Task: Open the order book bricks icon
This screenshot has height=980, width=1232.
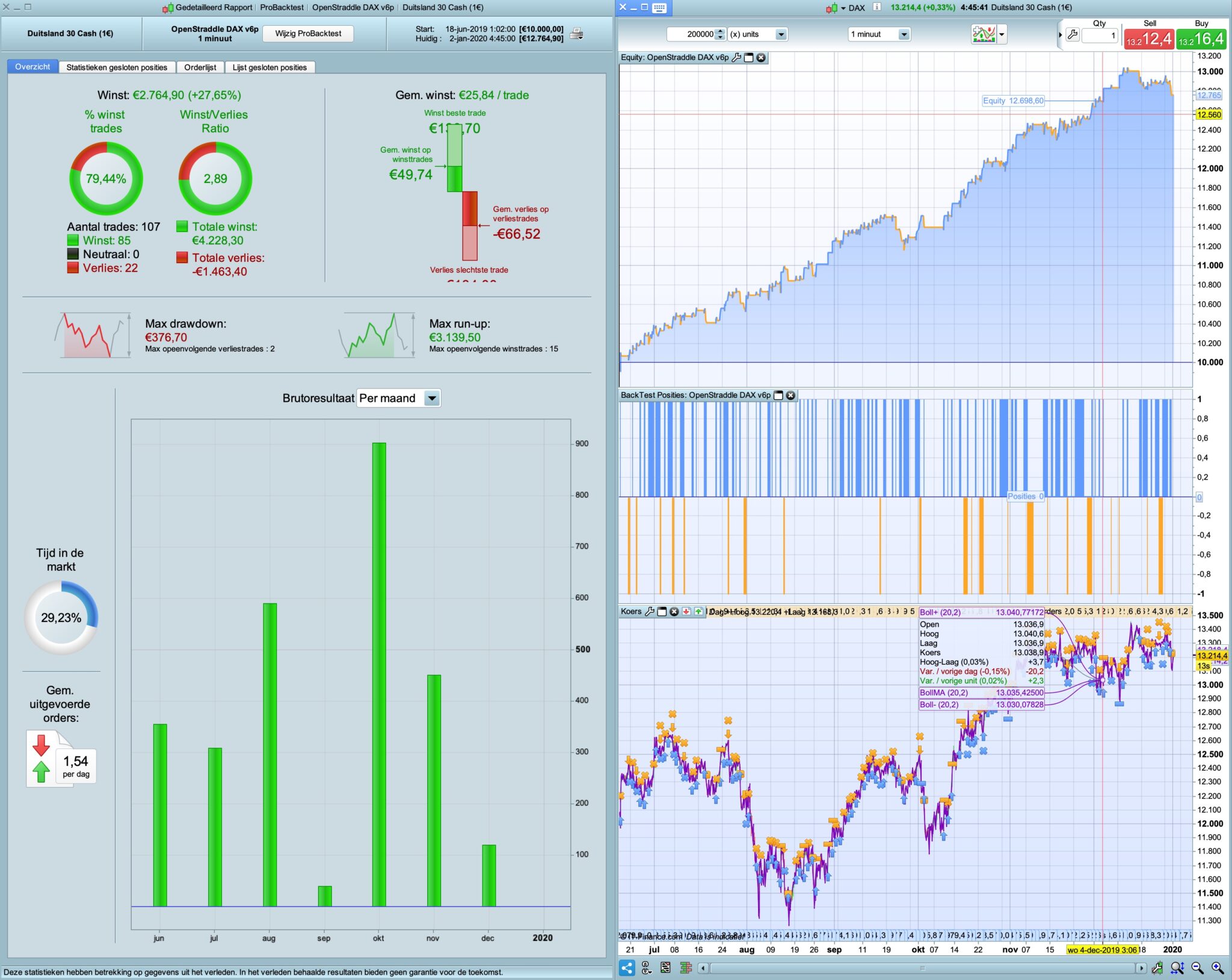Action: pos(685,968)
